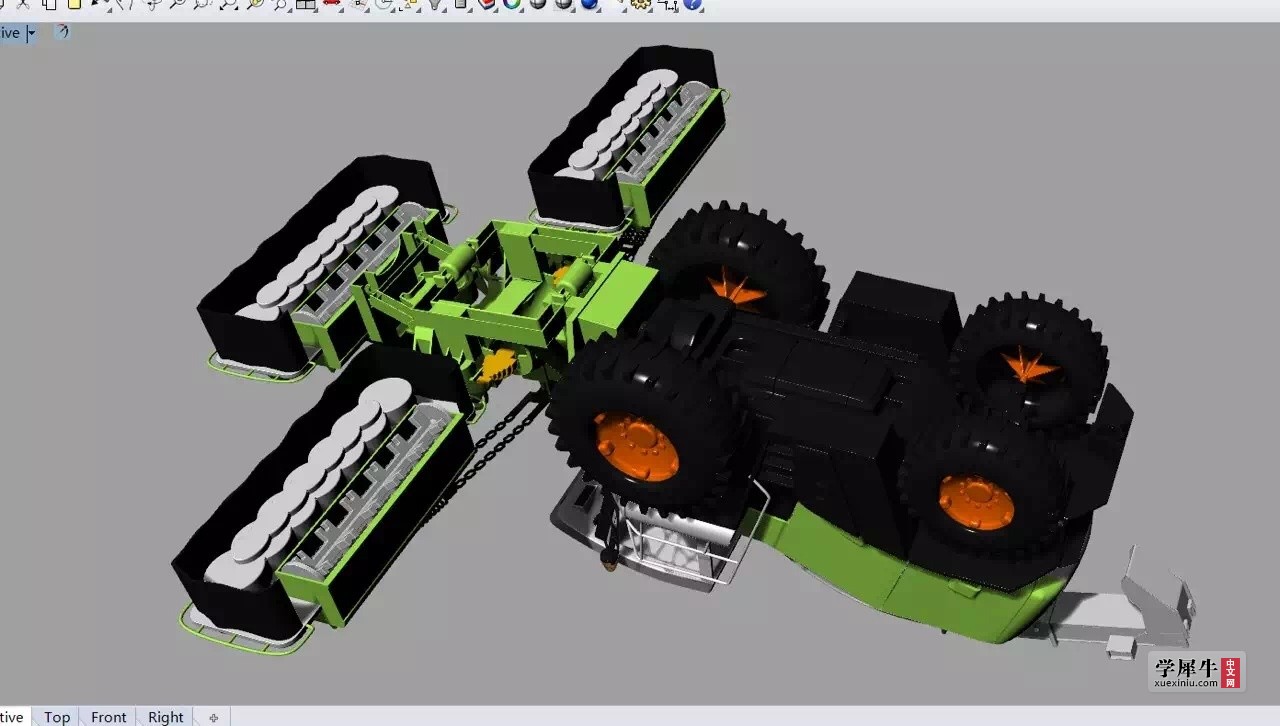Open the color wheel icon in the toolbar
This screenshot has width=1280, height=726.
[512, 4]
